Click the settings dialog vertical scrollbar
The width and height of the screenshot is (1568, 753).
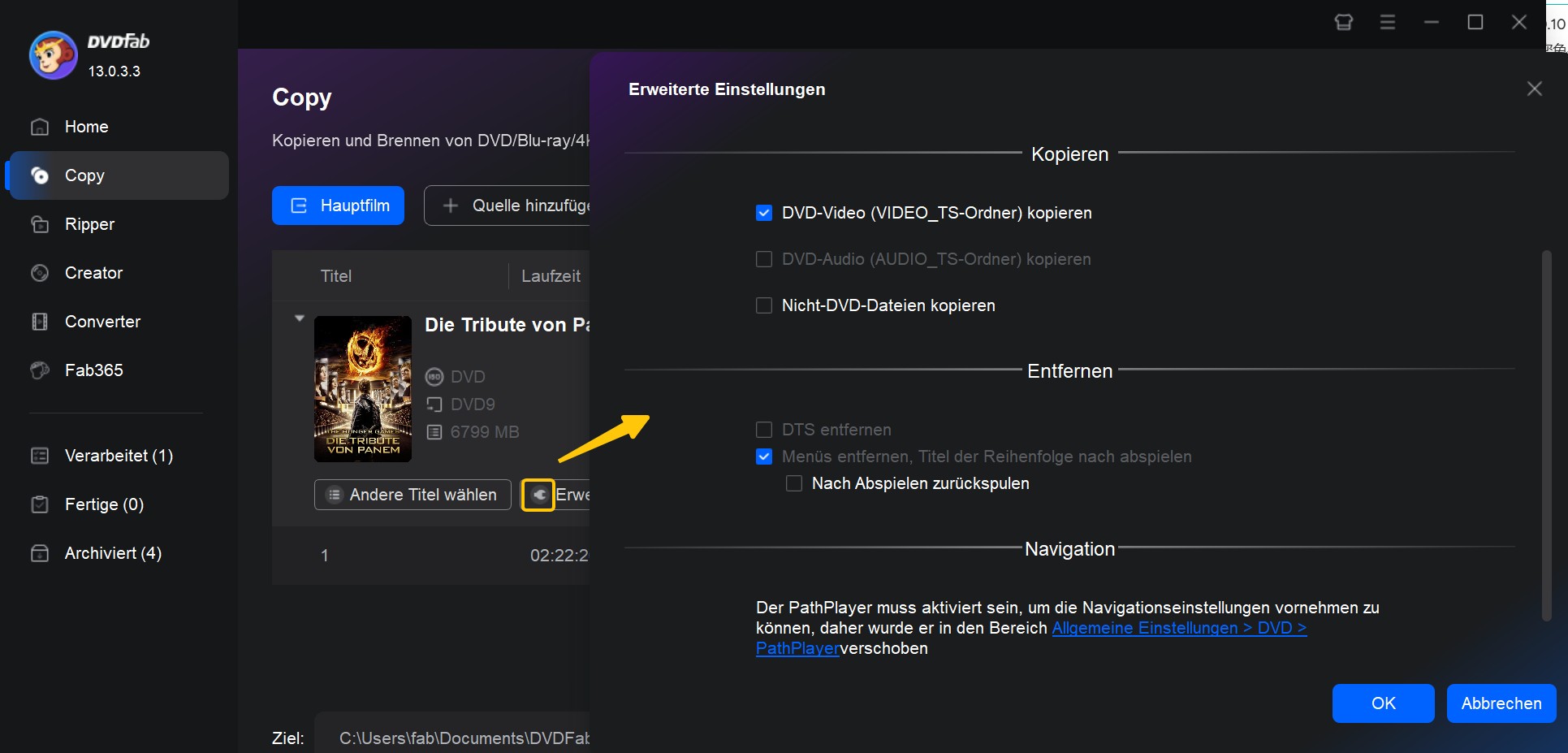click(1546, 435)
